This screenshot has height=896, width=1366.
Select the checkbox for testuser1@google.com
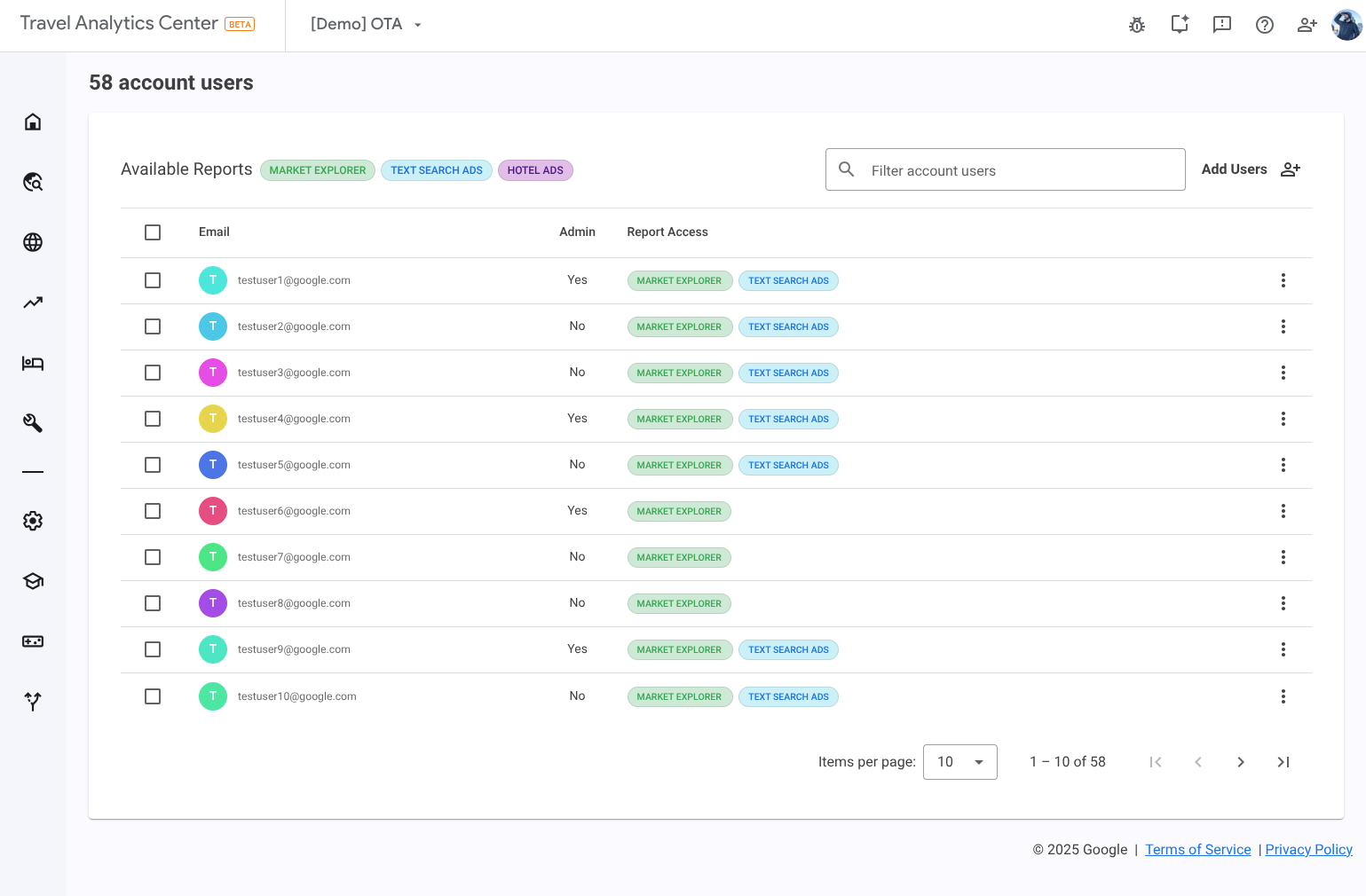[x=152, y=279]
